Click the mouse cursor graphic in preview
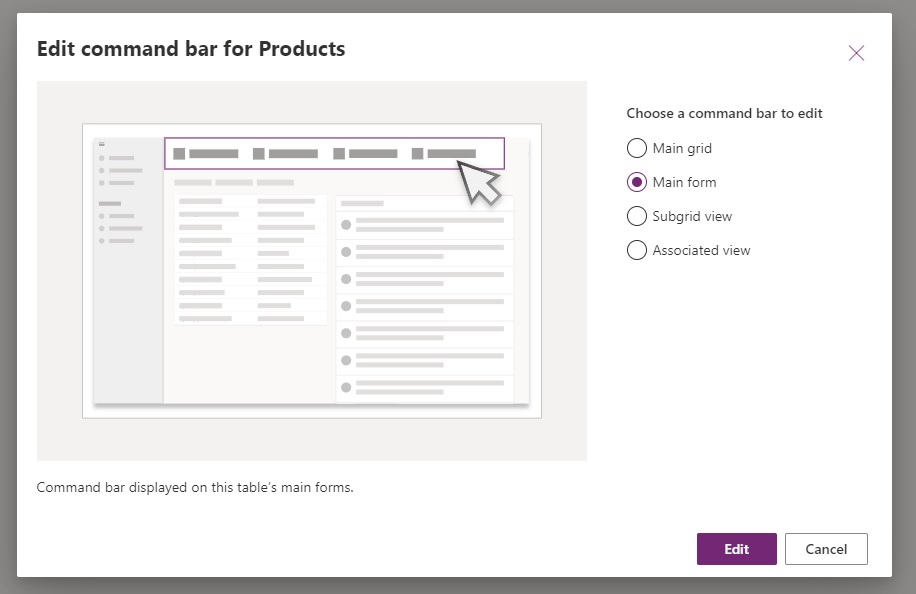Viewport: 916px width, 594px height. pos(478,183)
